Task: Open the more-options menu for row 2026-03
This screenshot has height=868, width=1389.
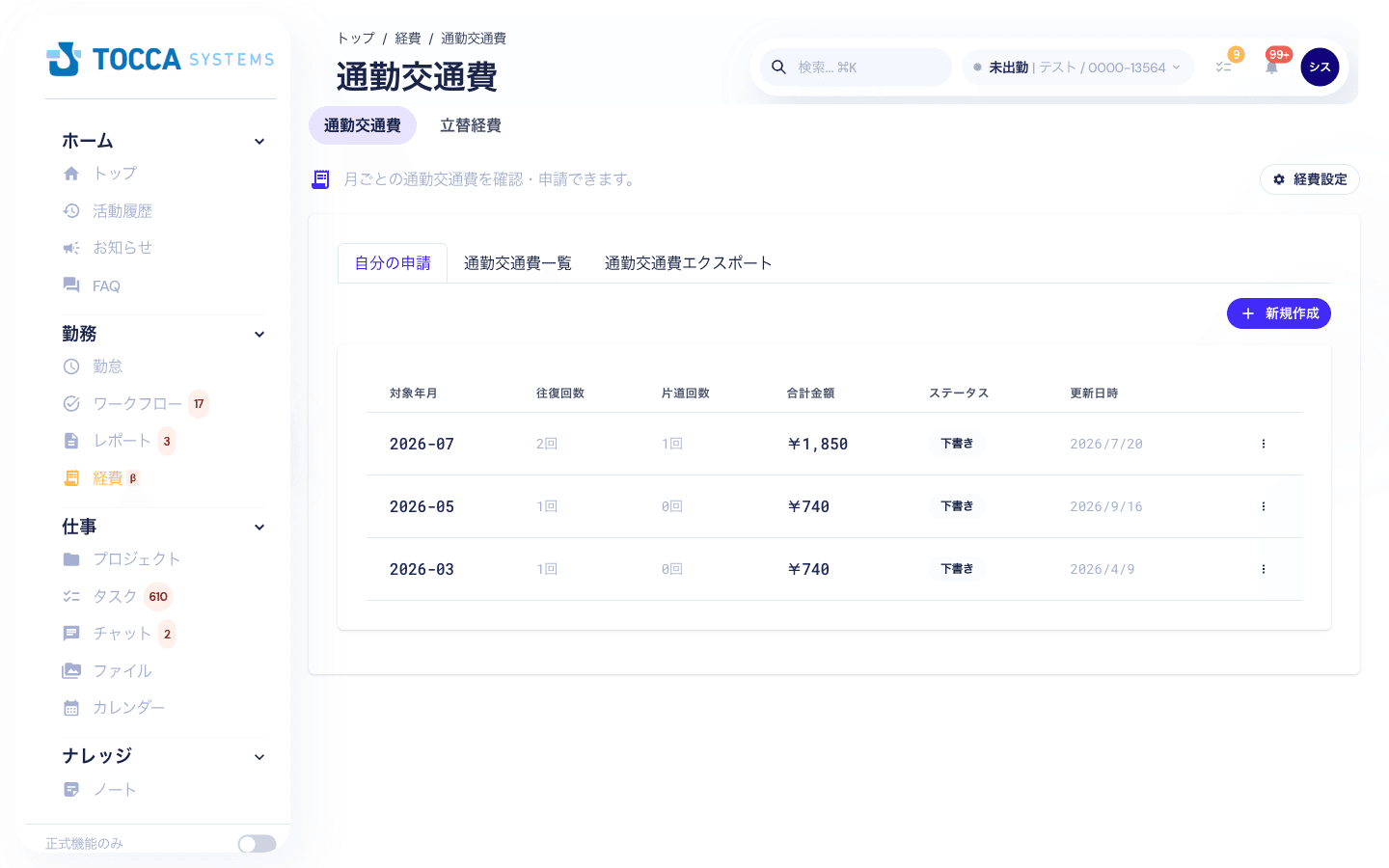Action: [1263, 569]
